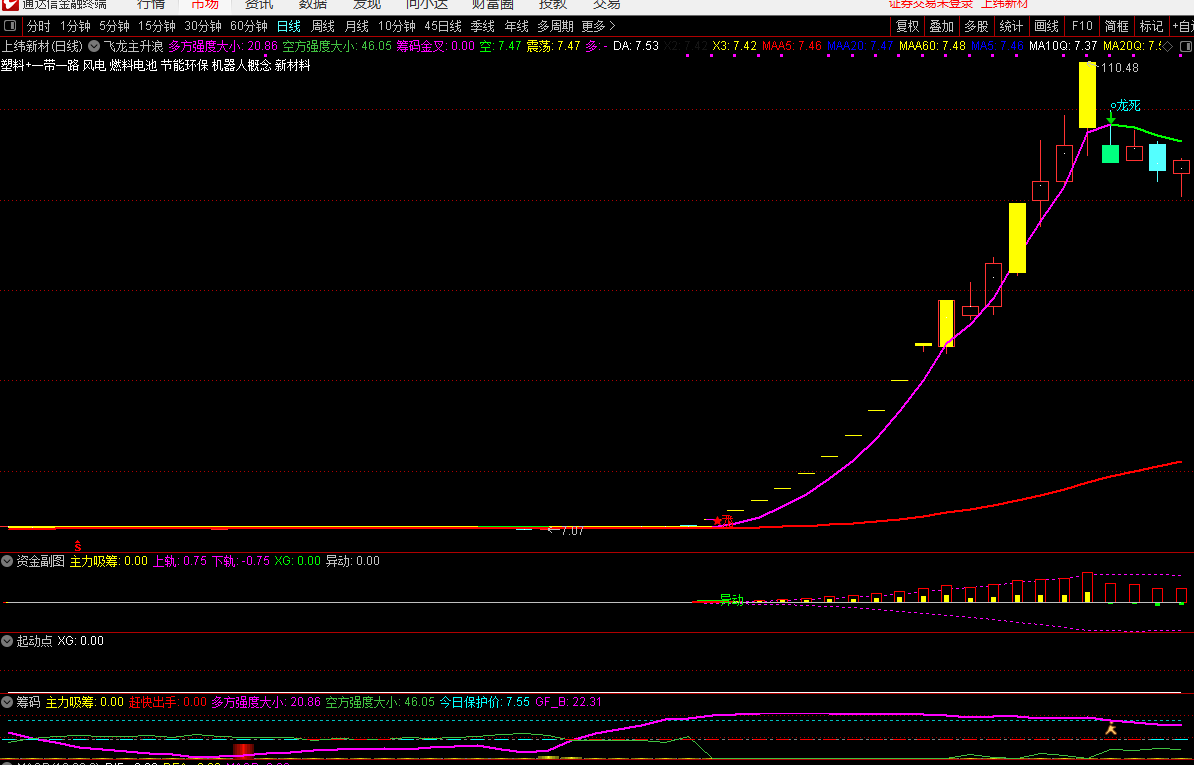Click the 7.07 low price label

tap(572, 531)
